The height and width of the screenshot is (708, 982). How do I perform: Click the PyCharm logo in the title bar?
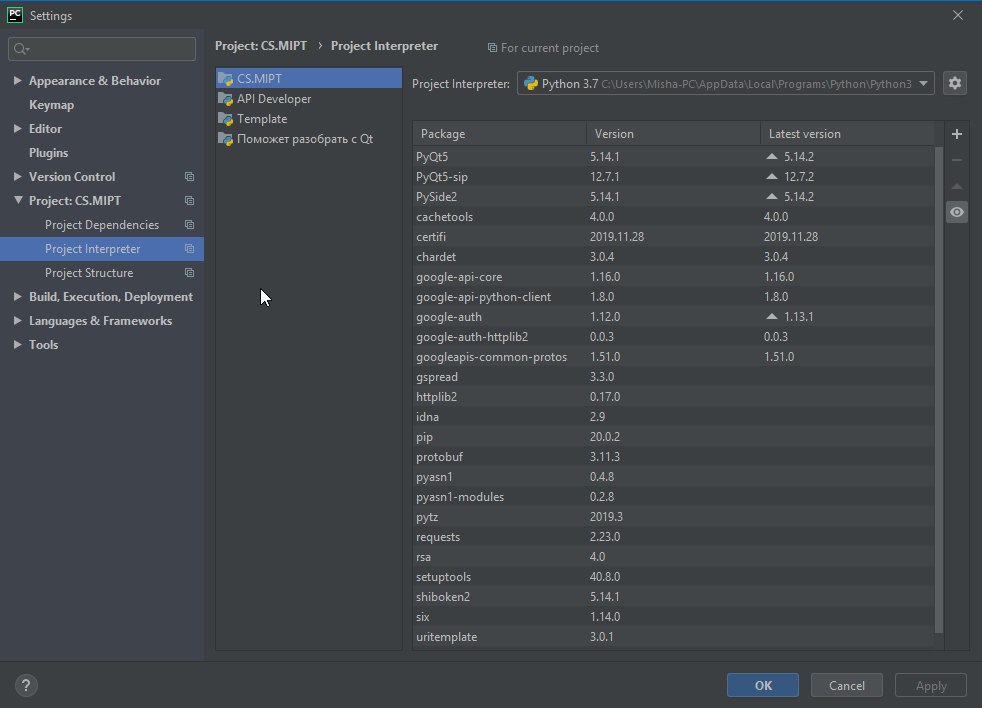[14, 15]
